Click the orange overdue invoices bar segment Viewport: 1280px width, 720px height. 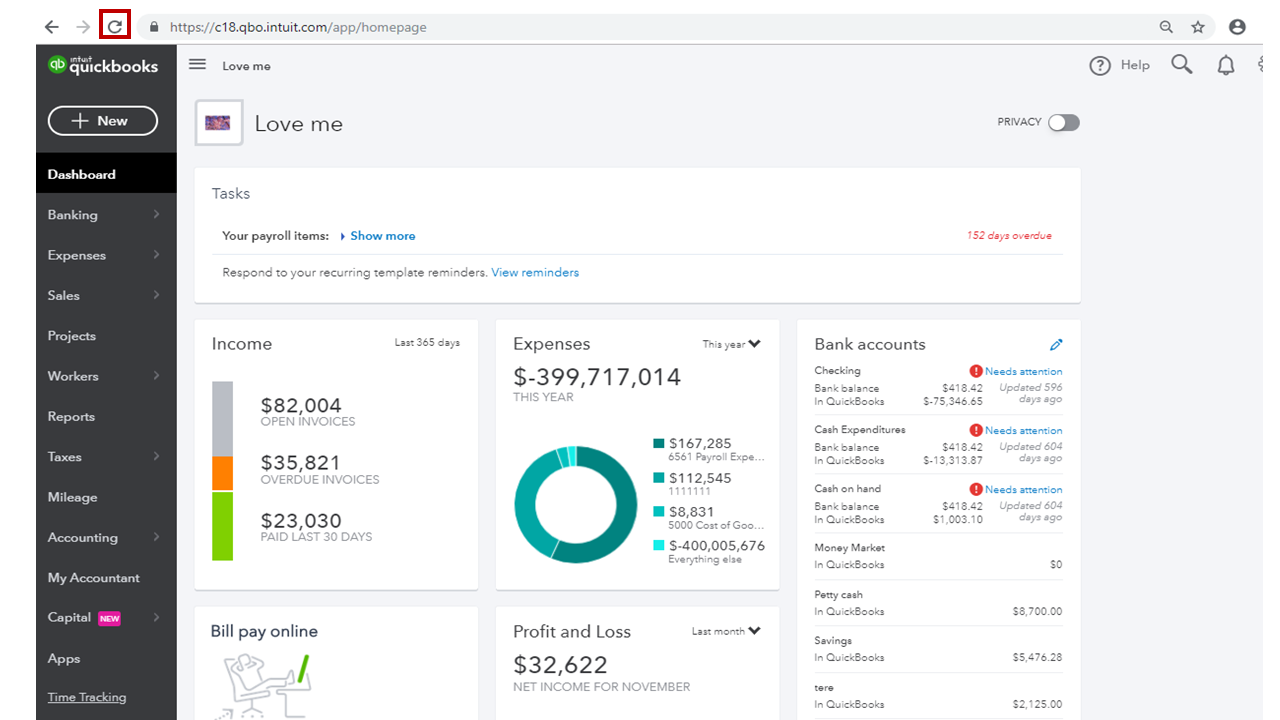[222, 473]
